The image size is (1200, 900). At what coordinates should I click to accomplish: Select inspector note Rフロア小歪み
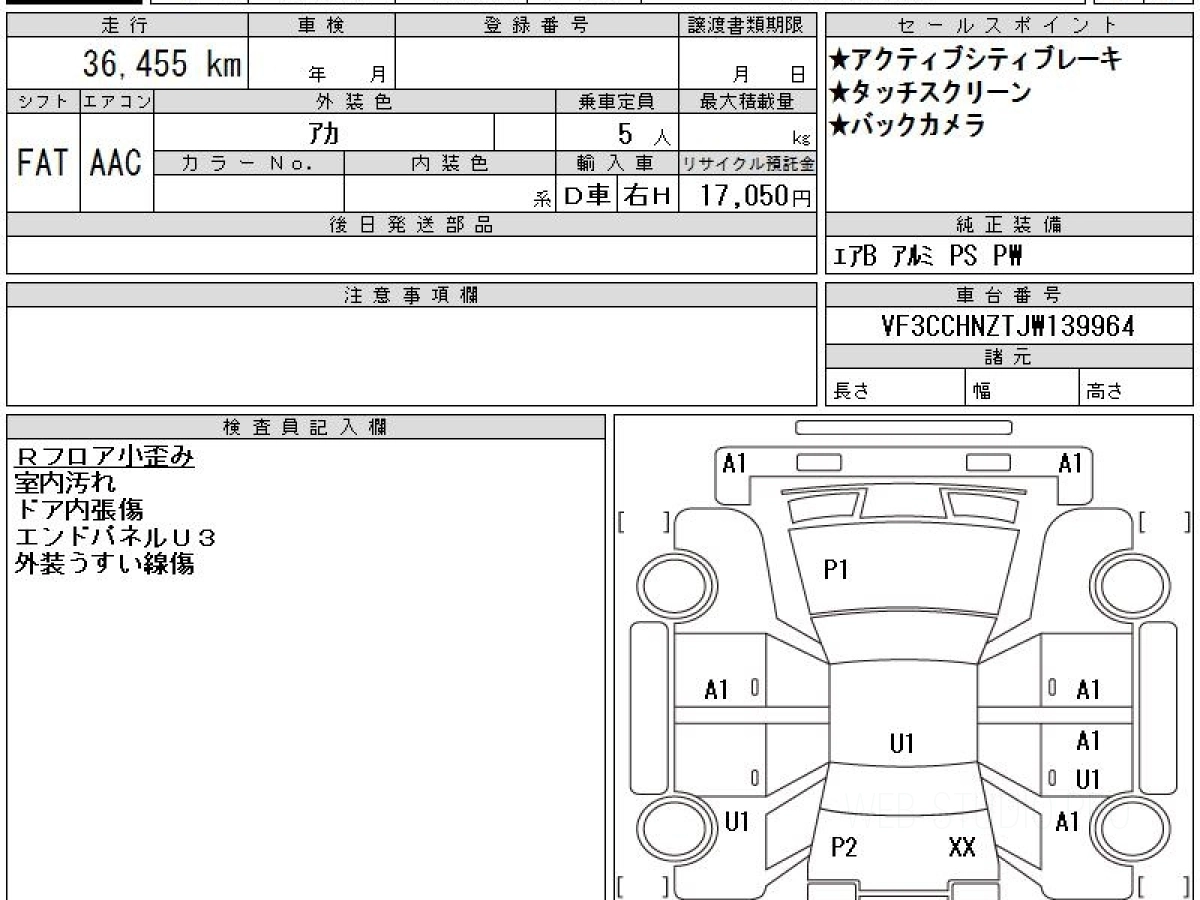click(x=105, y=457)
